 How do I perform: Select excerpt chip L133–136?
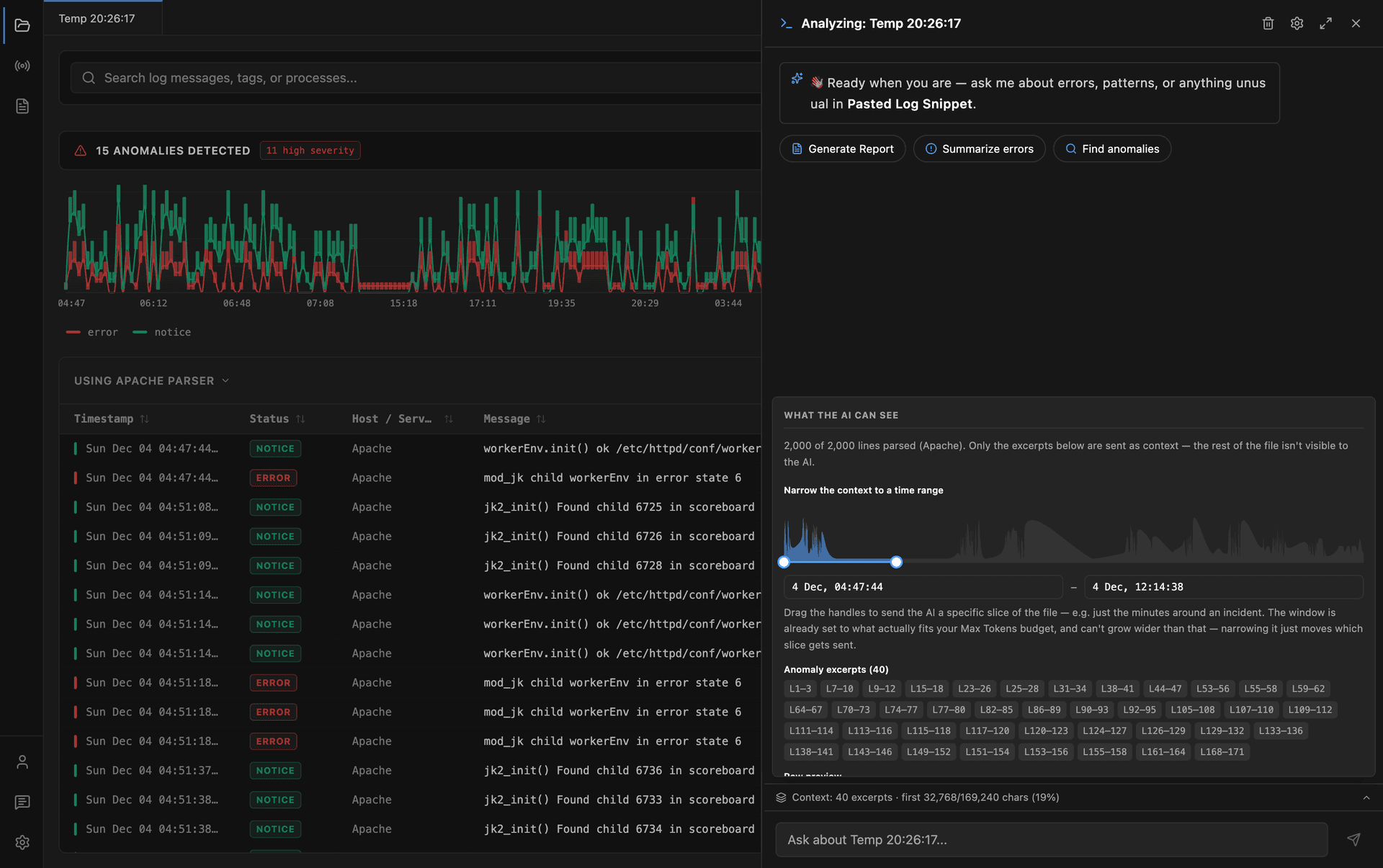[x=1281, y=731]
